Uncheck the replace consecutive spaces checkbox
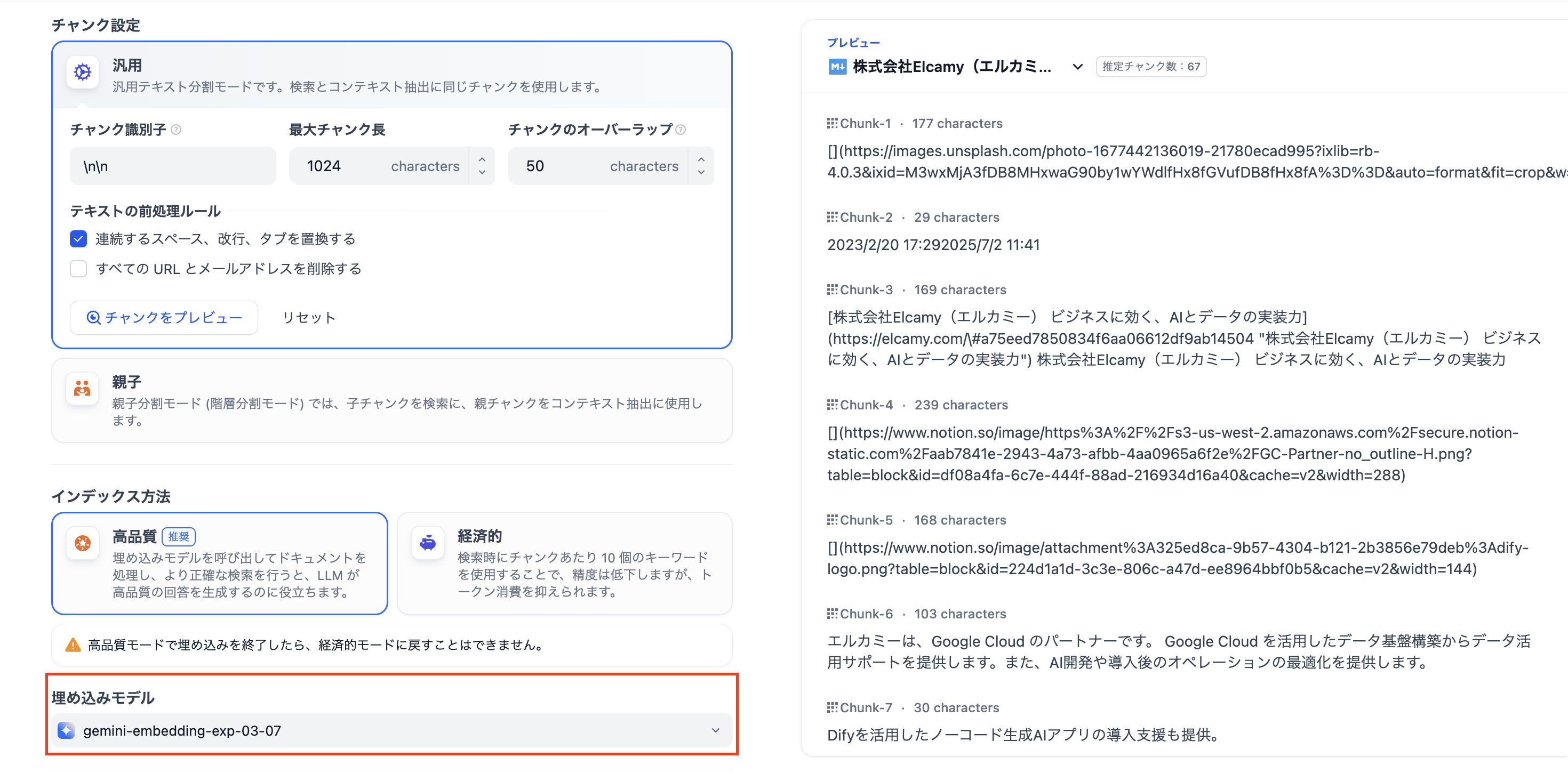 (78, 239)
